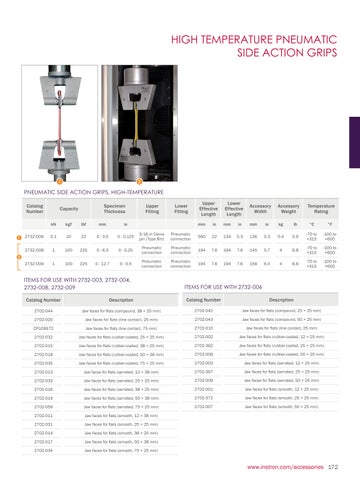Click the Pneumatic Side Action Grips, High-Temperature heading
Screen dimensions: 360x480
[x=94, y=192]
